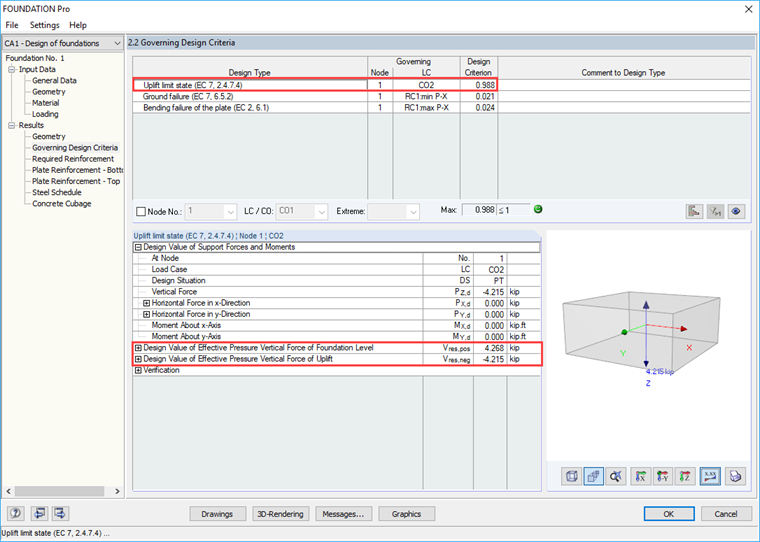Expand the Verification section
The image size is (760, 542).
pyautogui.click(x=138, y=370)
